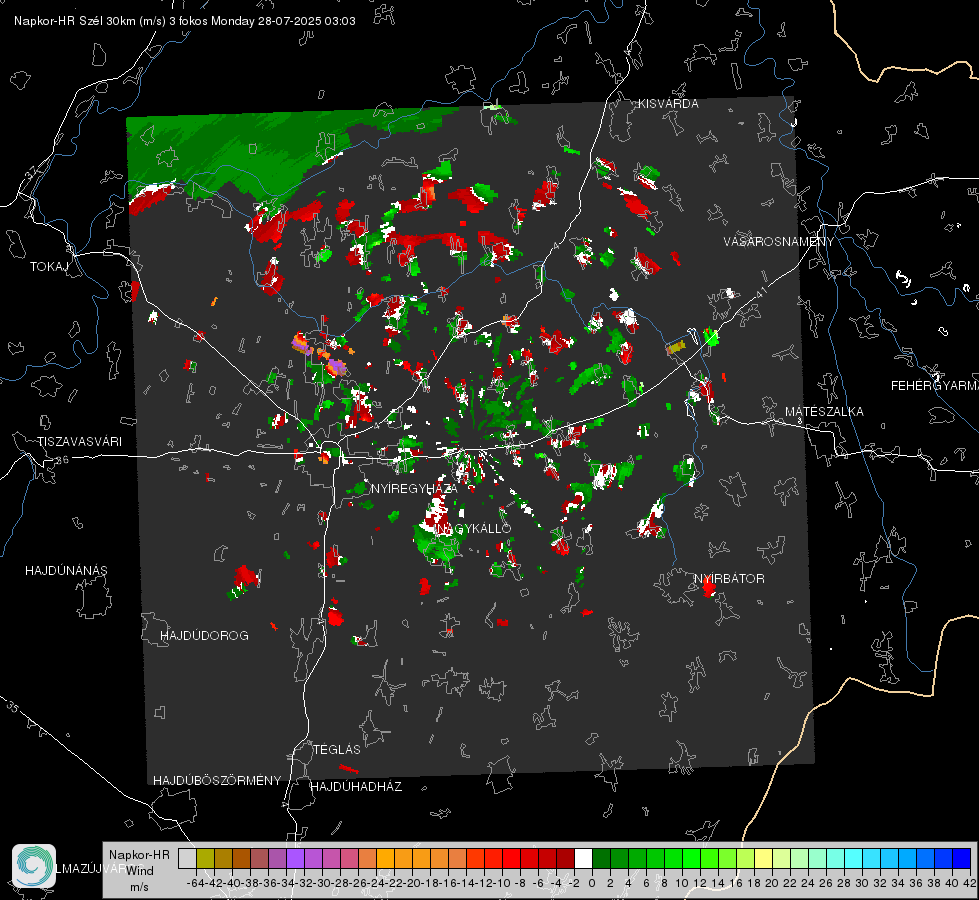Click road number 41 near Vásárosnamény
The image size is (979, 900).
tap(760, 292)
